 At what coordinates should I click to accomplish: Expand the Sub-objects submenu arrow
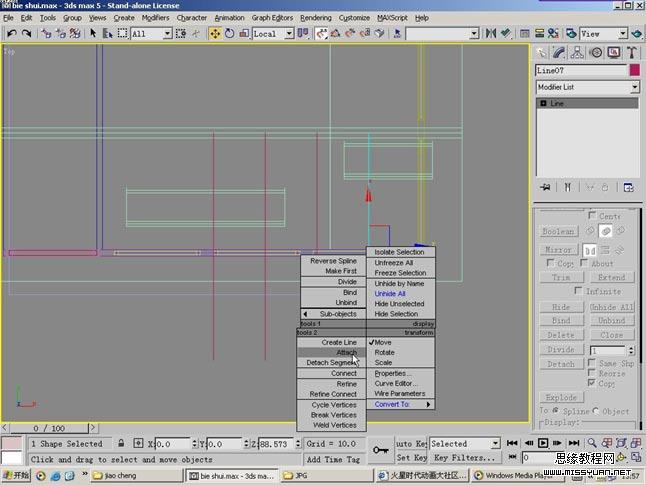pyautogui.click(x=305, y=314)
